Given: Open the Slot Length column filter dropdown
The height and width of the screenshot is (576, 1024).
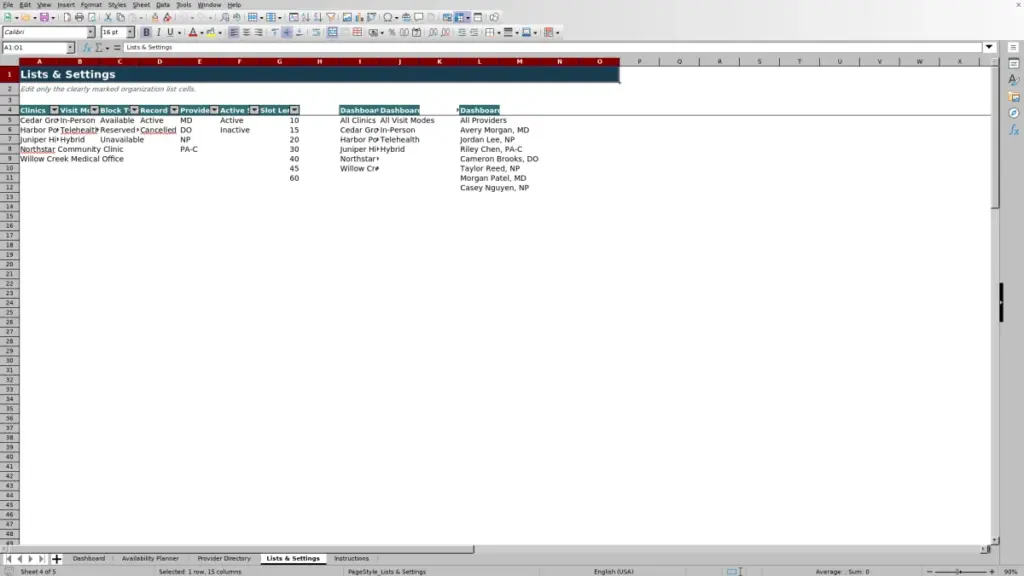Looking at the screenshot, I should 295,110.
